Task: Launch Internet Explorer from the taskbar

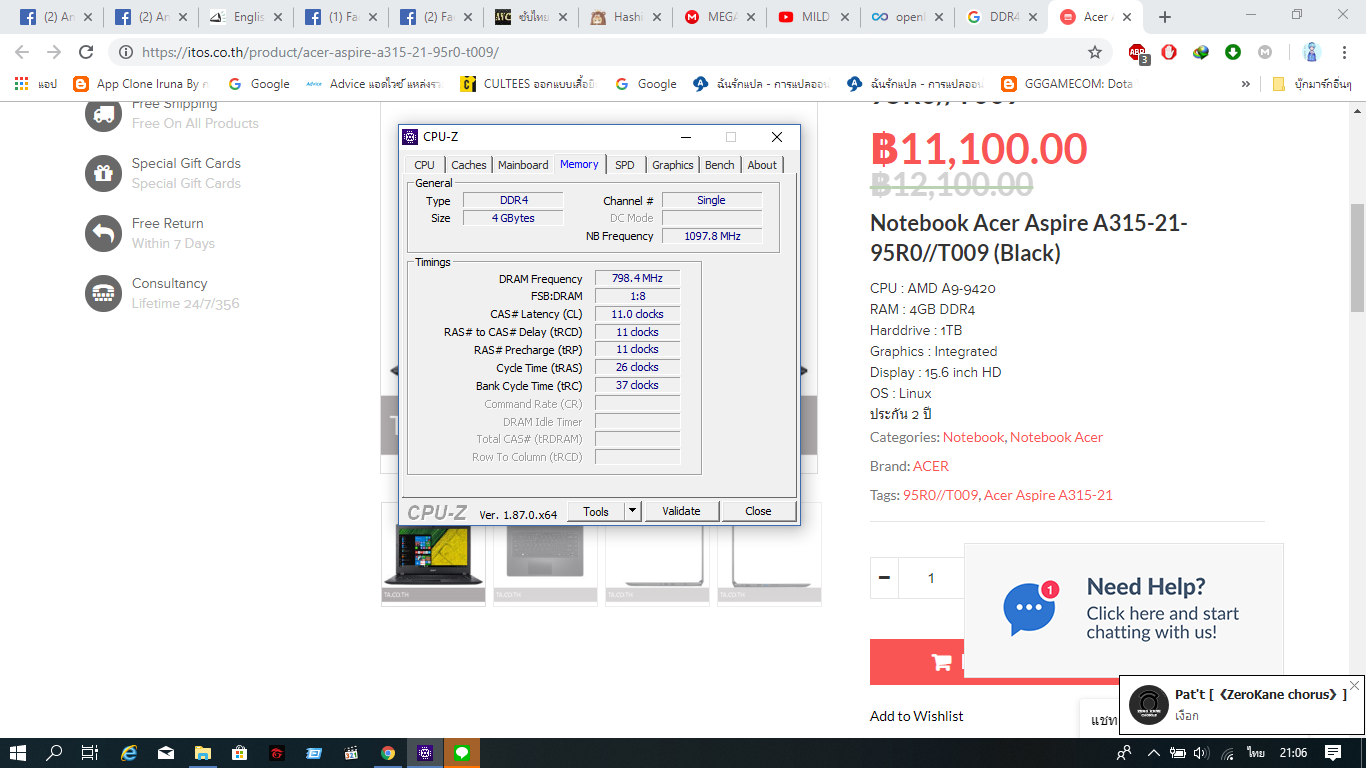Action: point(129,753)
